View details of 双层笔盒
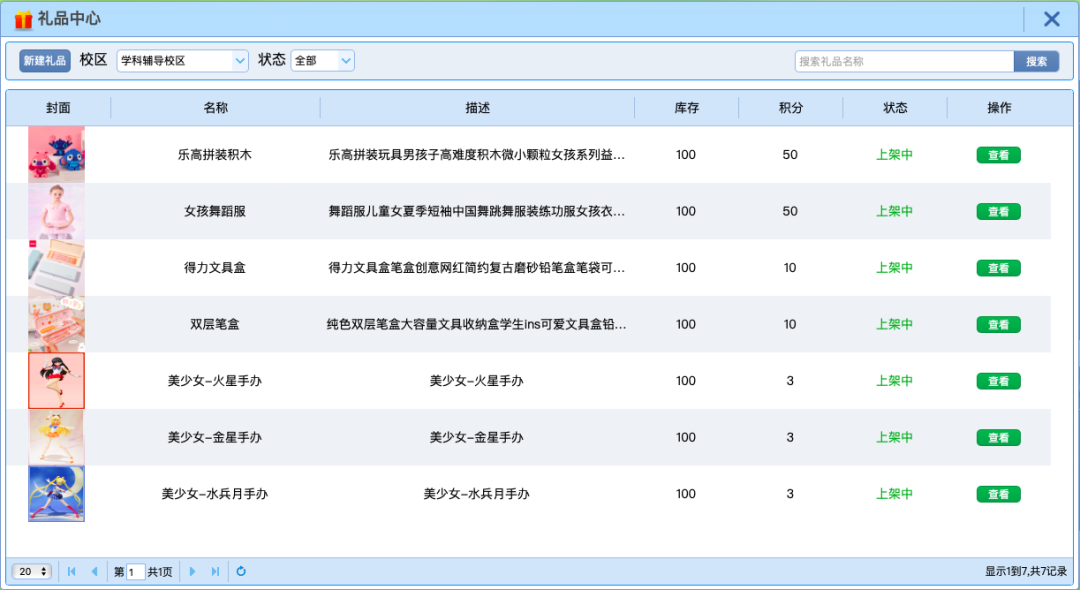Viewport: 1080px width, 590px height. click(x=999, y=324)
